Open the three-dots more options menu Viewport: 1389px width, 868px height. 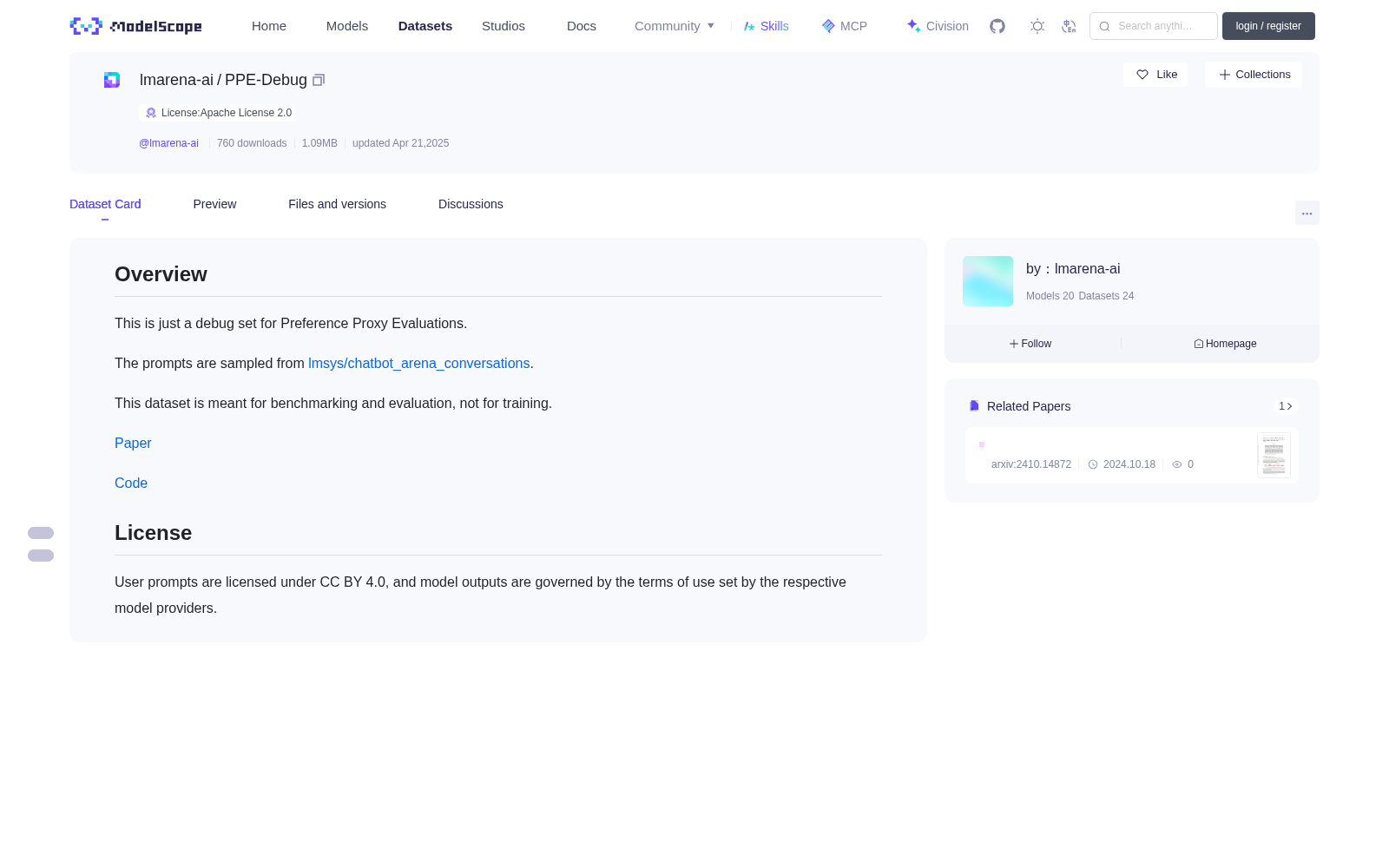[x=1307, y=213]
